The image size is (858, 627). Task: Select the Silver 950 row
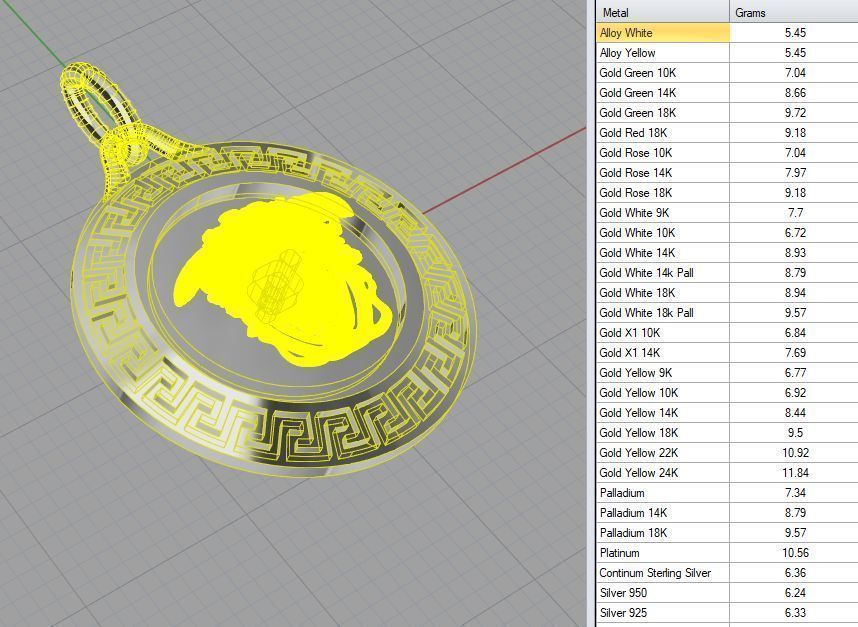tap(727, 593)
